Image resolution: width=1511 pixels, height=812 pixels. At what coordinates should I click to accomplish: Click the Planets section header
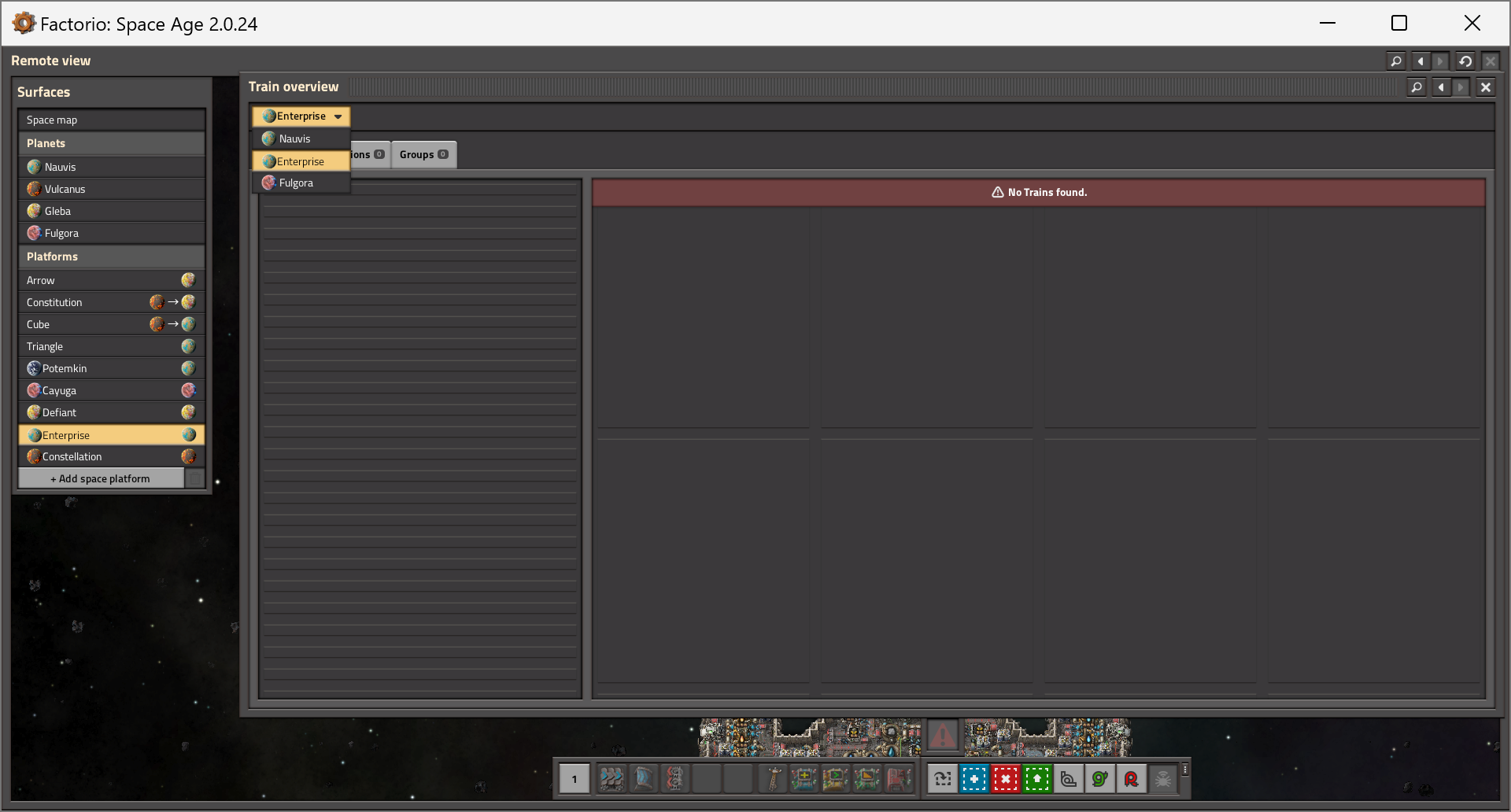[112, 143]
